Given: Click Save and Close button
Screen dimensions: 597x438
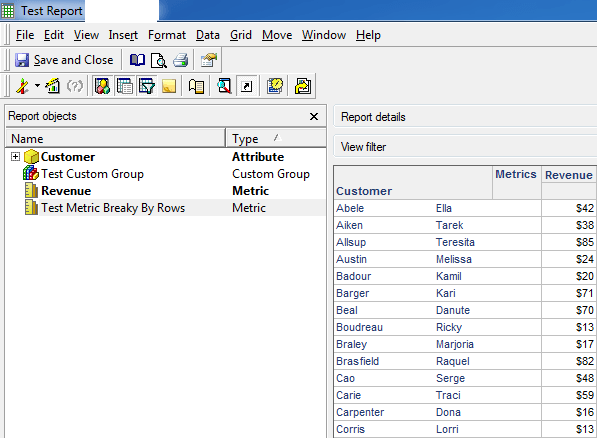Looking at the screenshot, I should [x=64, y=60].
